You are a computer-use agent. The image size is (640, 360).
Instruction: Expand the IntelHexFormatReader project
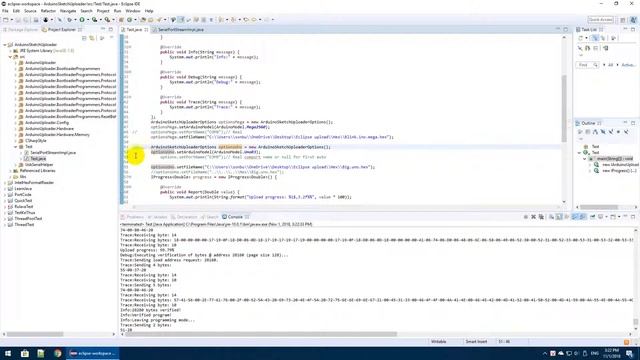[x=5, y=182]
